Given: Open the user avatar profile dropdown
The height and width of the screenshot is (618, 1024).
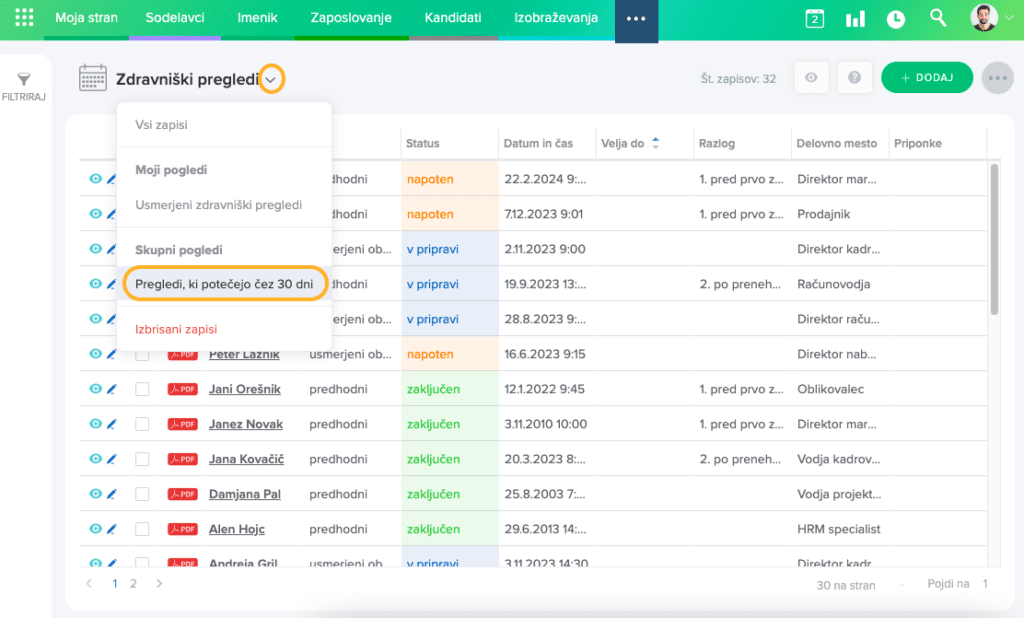Looking at the screenshot, I should [996, 18].
